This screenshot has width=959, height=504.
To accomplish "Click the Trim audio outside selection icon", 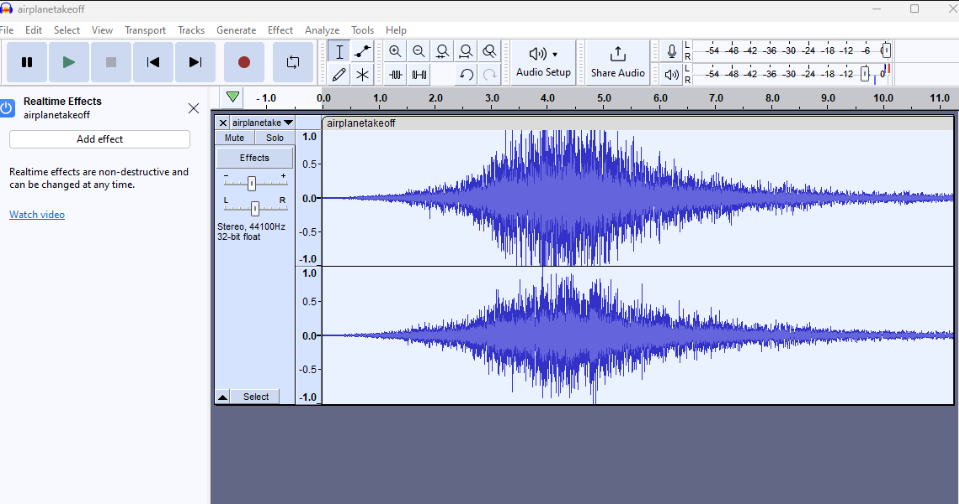I will 396,74.
